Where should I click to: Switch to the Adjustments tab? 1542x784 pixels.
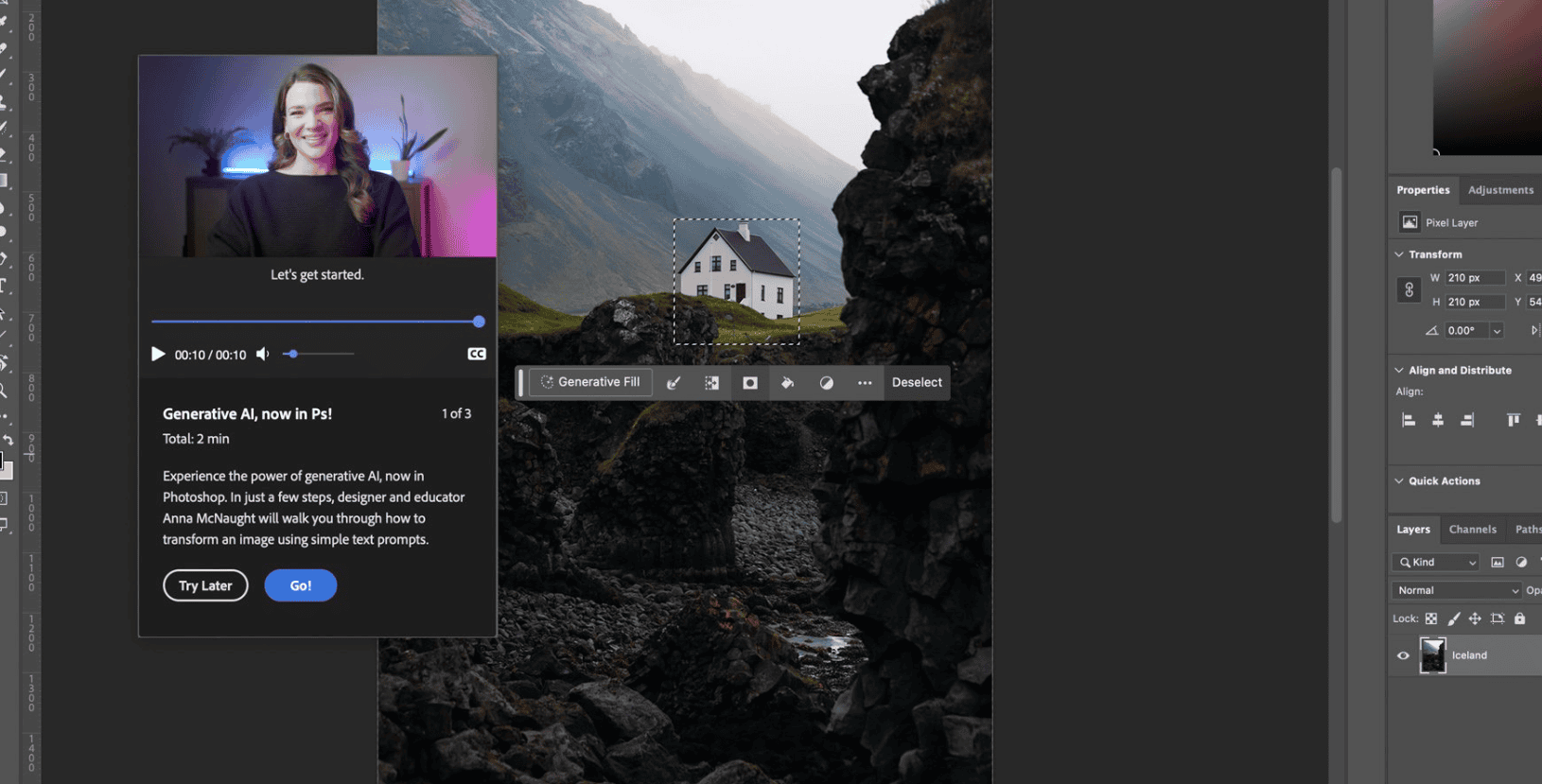(x=1500, y=190)
